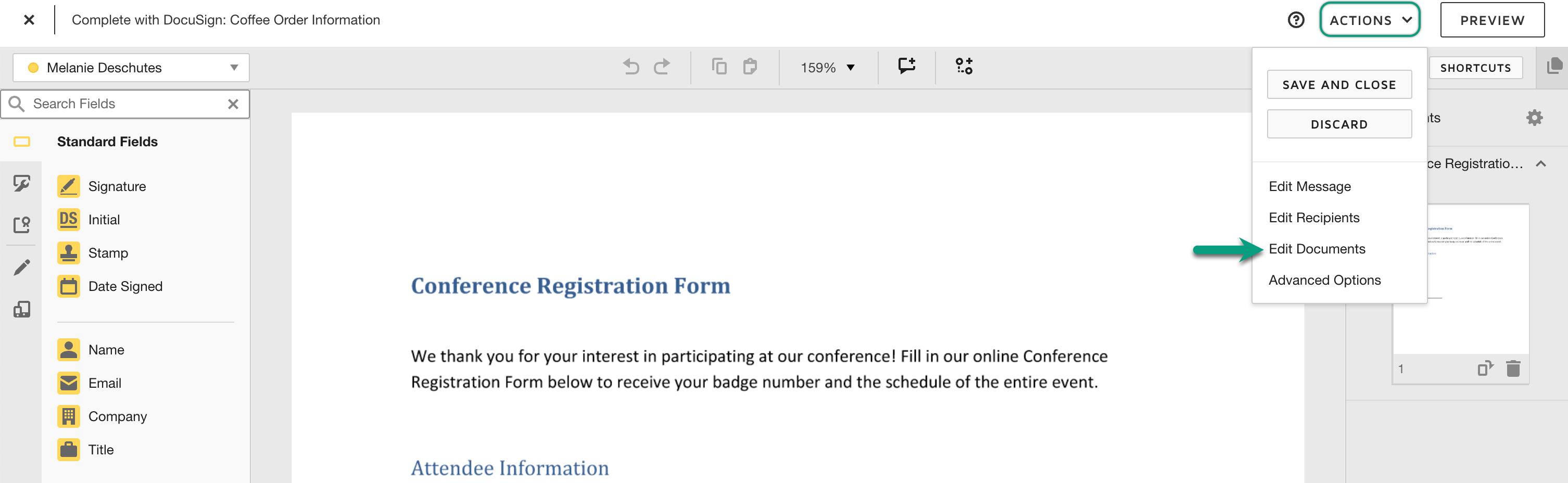Open the 159% zoom dropdown
Viewport: 1568px width, 483px height.
click(x=828, y=68)
